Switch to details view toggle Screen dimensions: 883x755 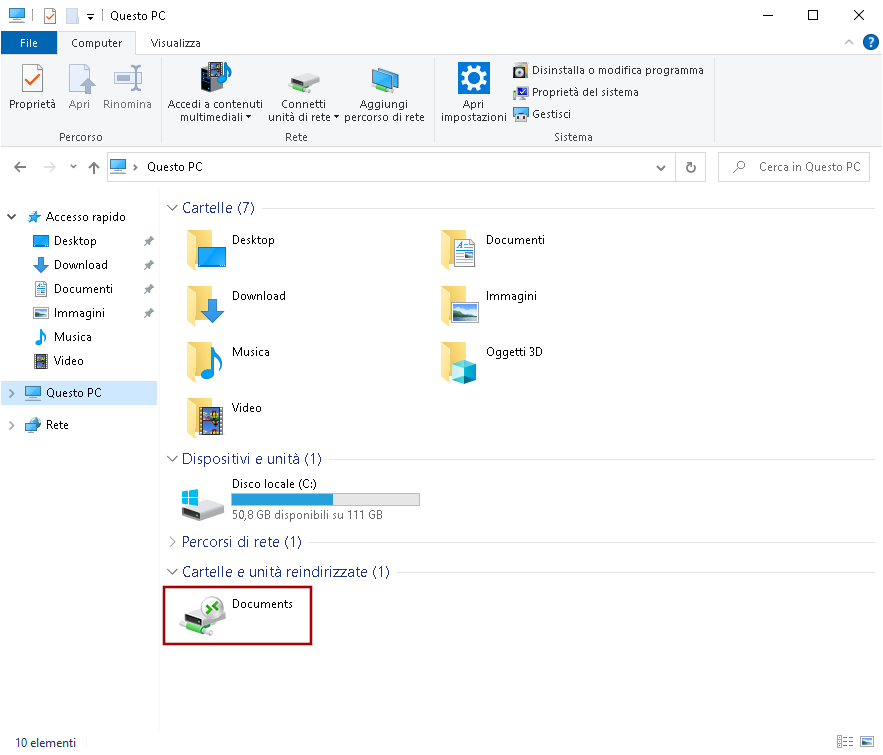(x=846, y=742)
